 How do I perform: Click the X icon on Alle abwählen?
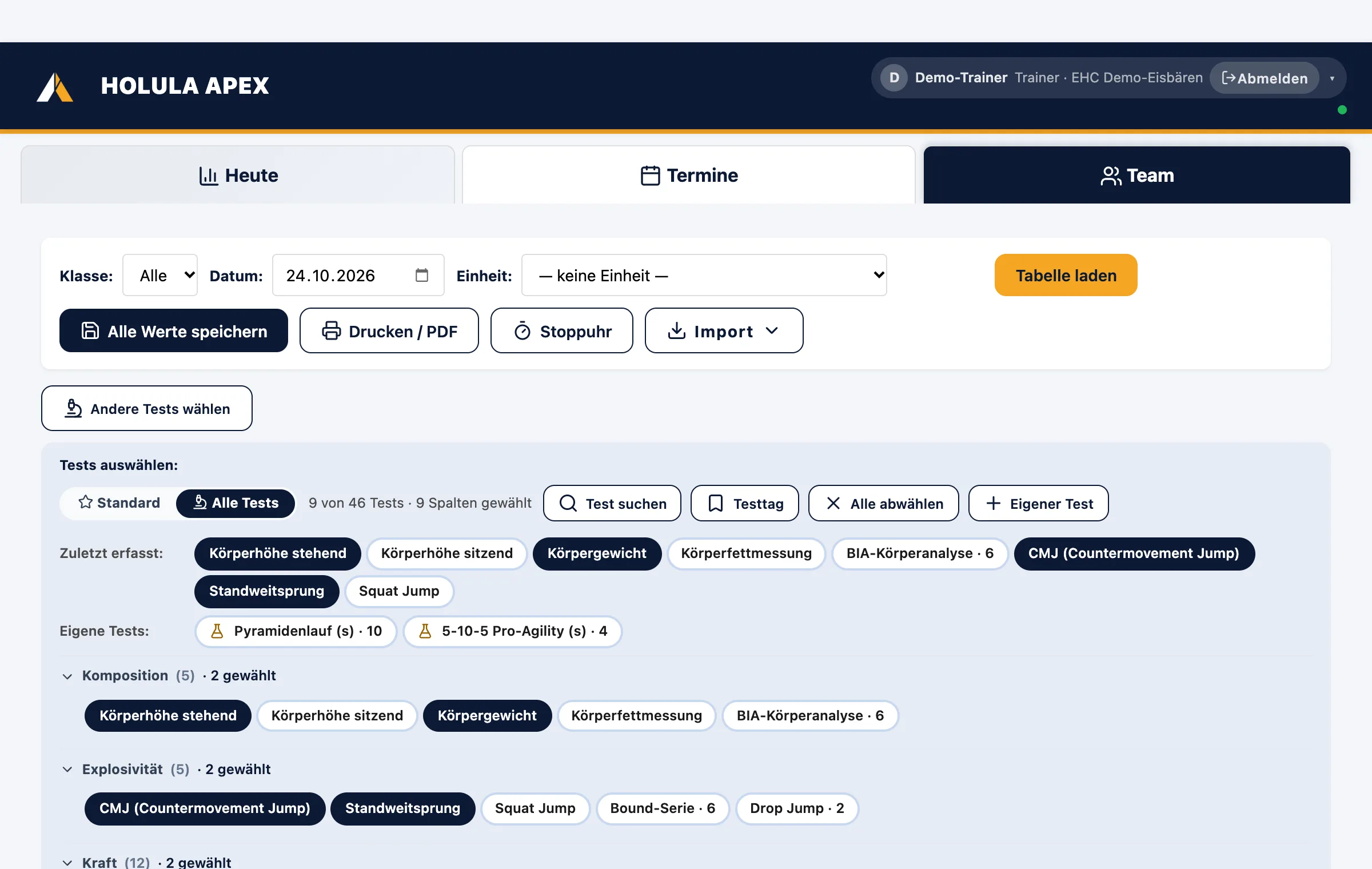click(x=833, y=503)
